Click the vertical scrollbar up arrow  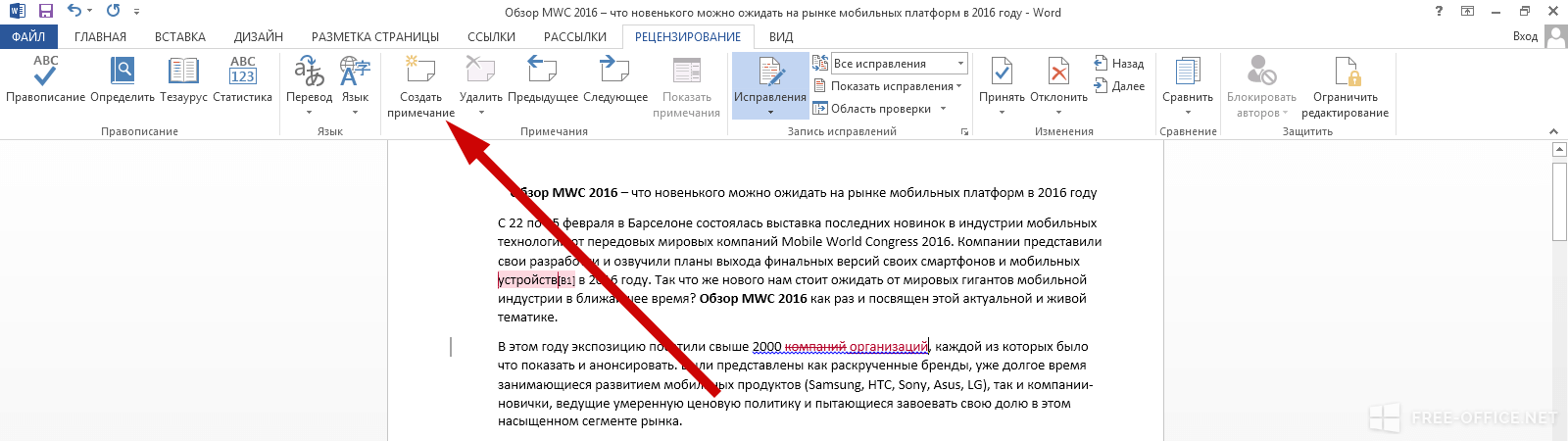(1559, 150)
